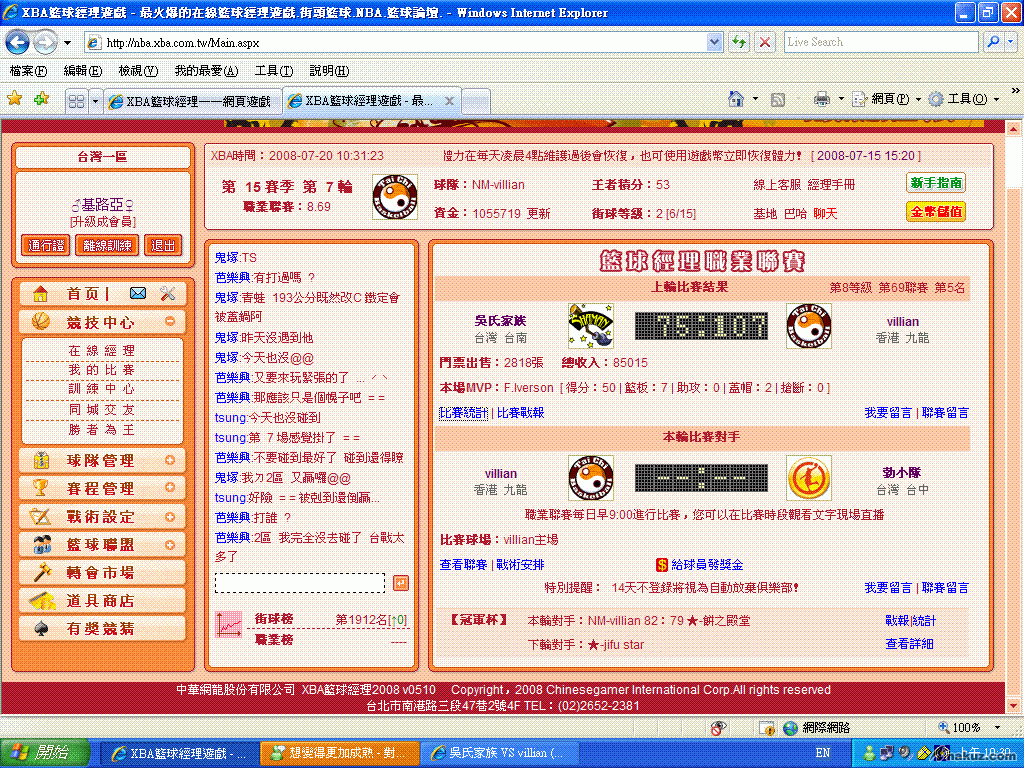The height and width of the screenshot is (768, 1024).
Task: Select 在線經理 sidebar item
Action: (101, 351)
